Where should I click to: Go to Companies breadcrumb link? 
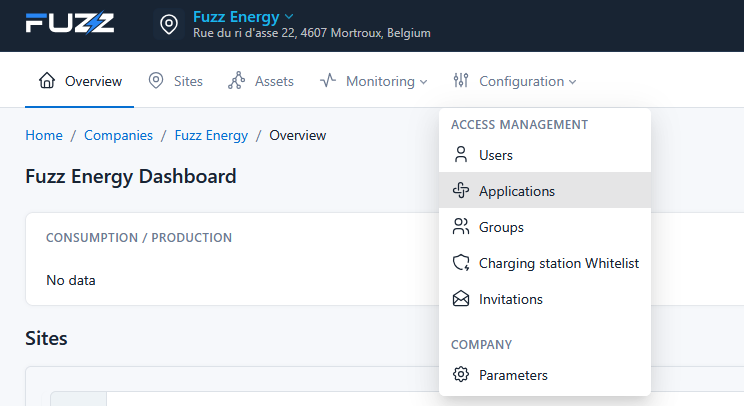click(x=118, y=135)
